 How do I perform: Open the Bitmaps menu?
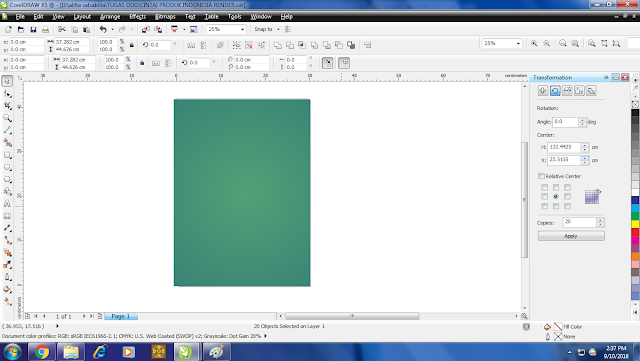(165, 17)
